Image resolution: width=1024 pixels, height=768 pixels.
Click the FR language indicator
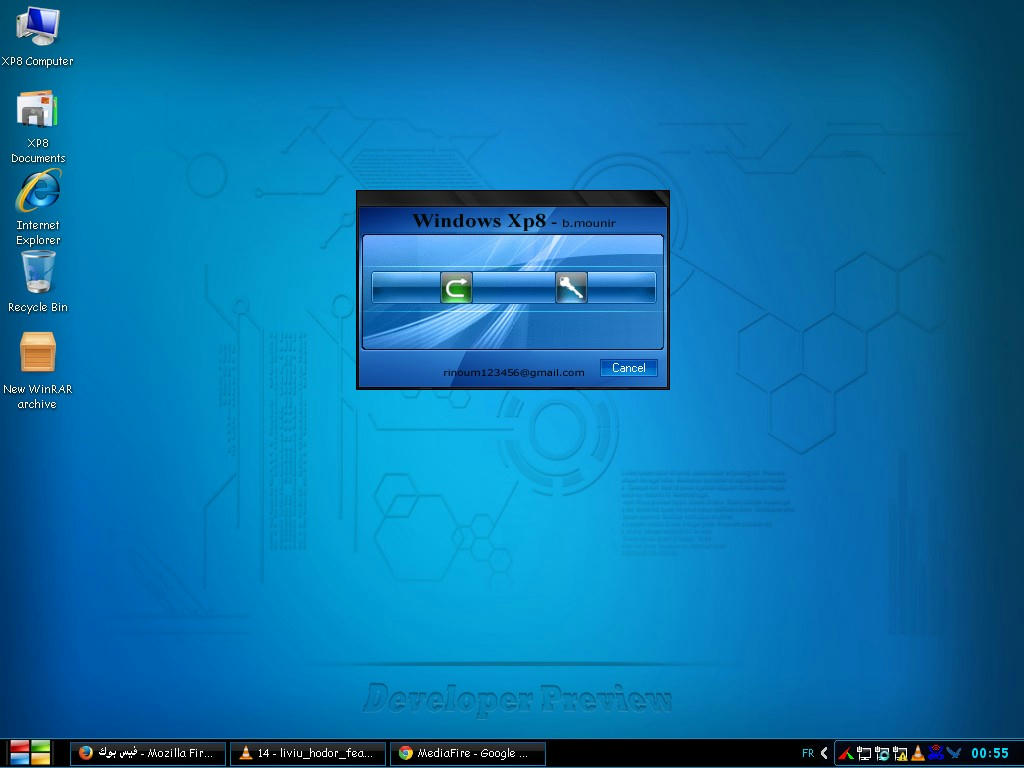(808, 753)
